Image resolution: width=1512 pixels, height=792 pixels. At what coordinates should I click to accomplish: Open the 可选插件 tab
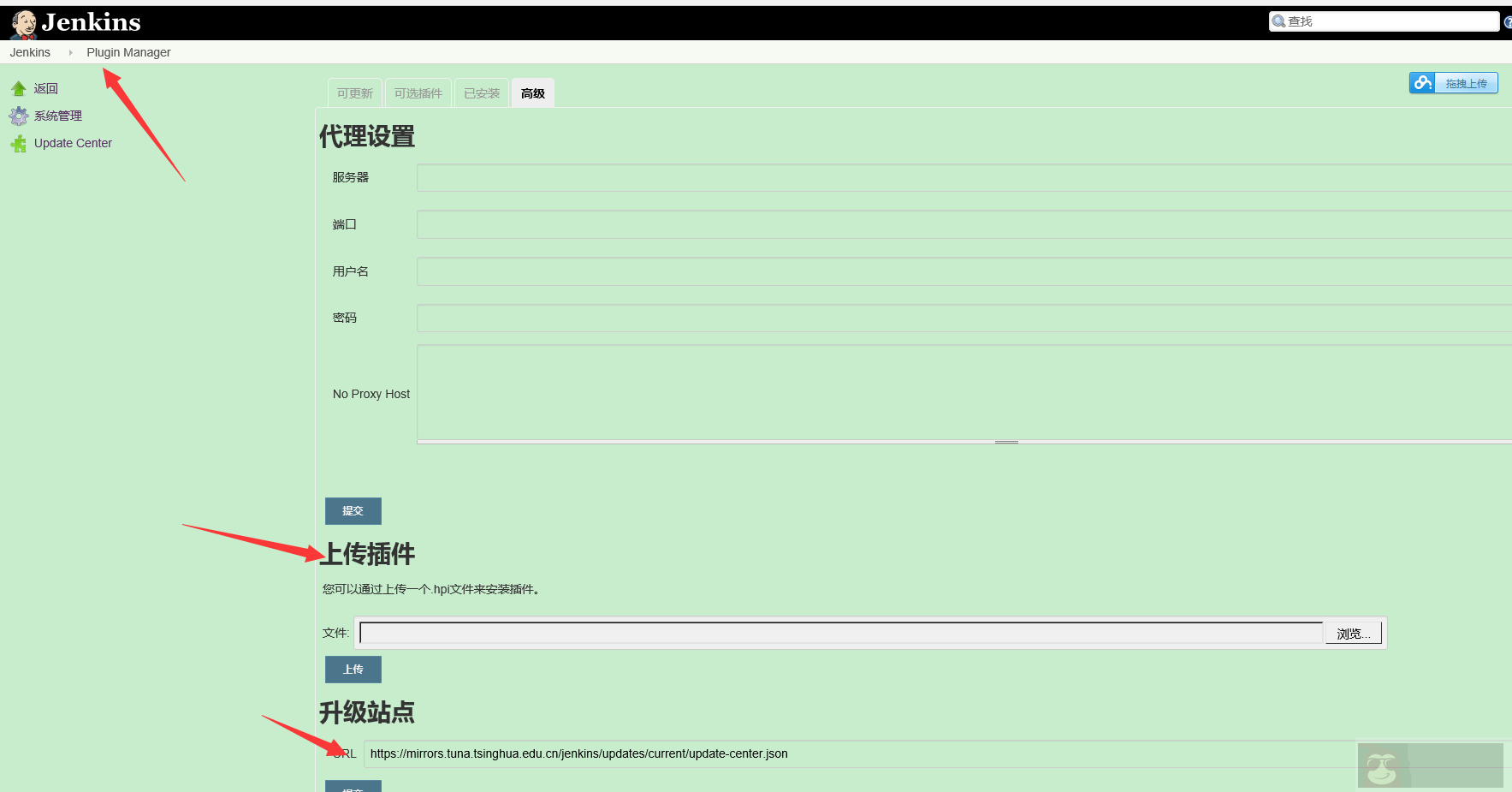point(418,92)
